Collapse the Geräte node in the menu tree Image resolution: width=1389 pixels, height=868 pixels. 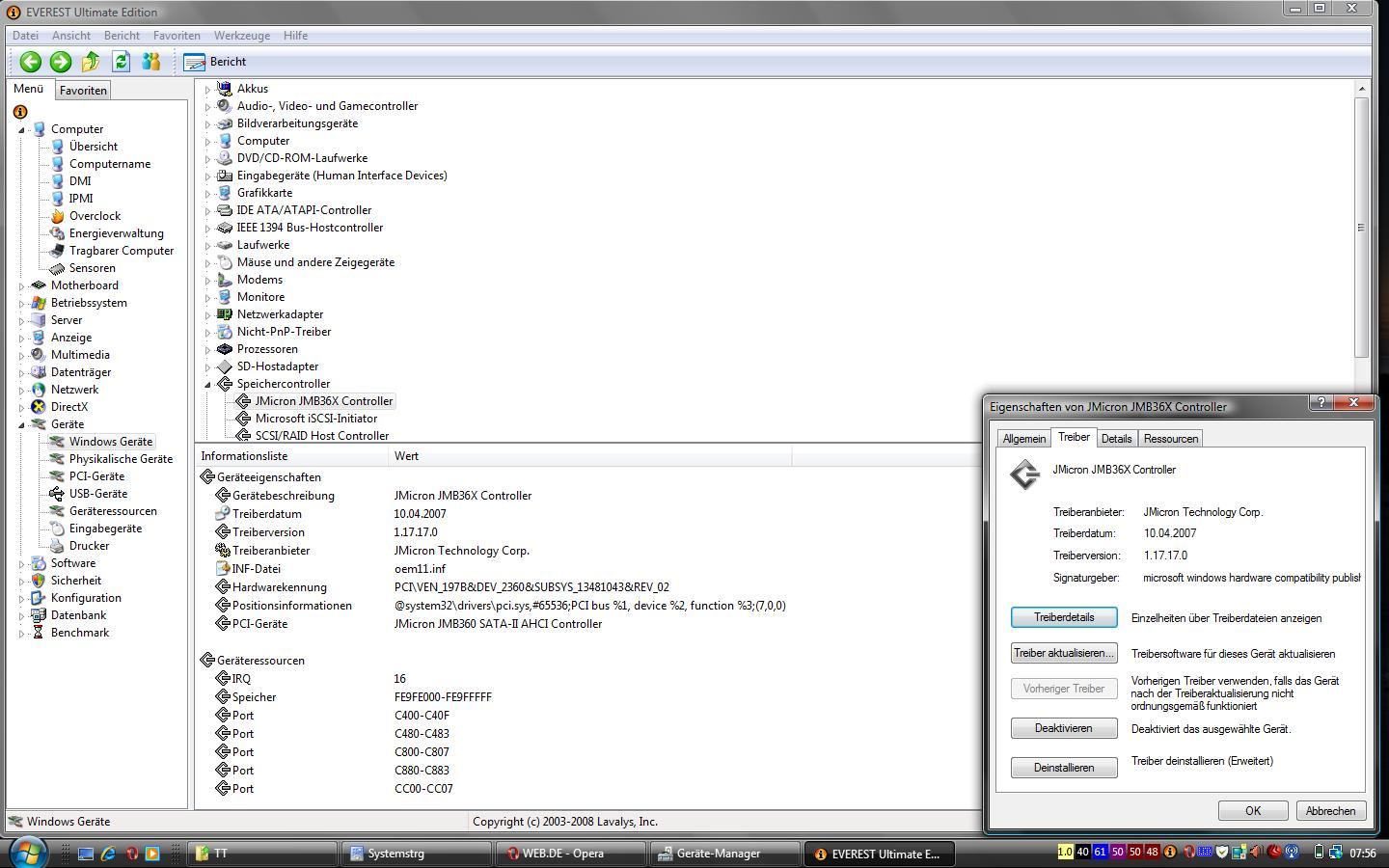click(21, 424)
